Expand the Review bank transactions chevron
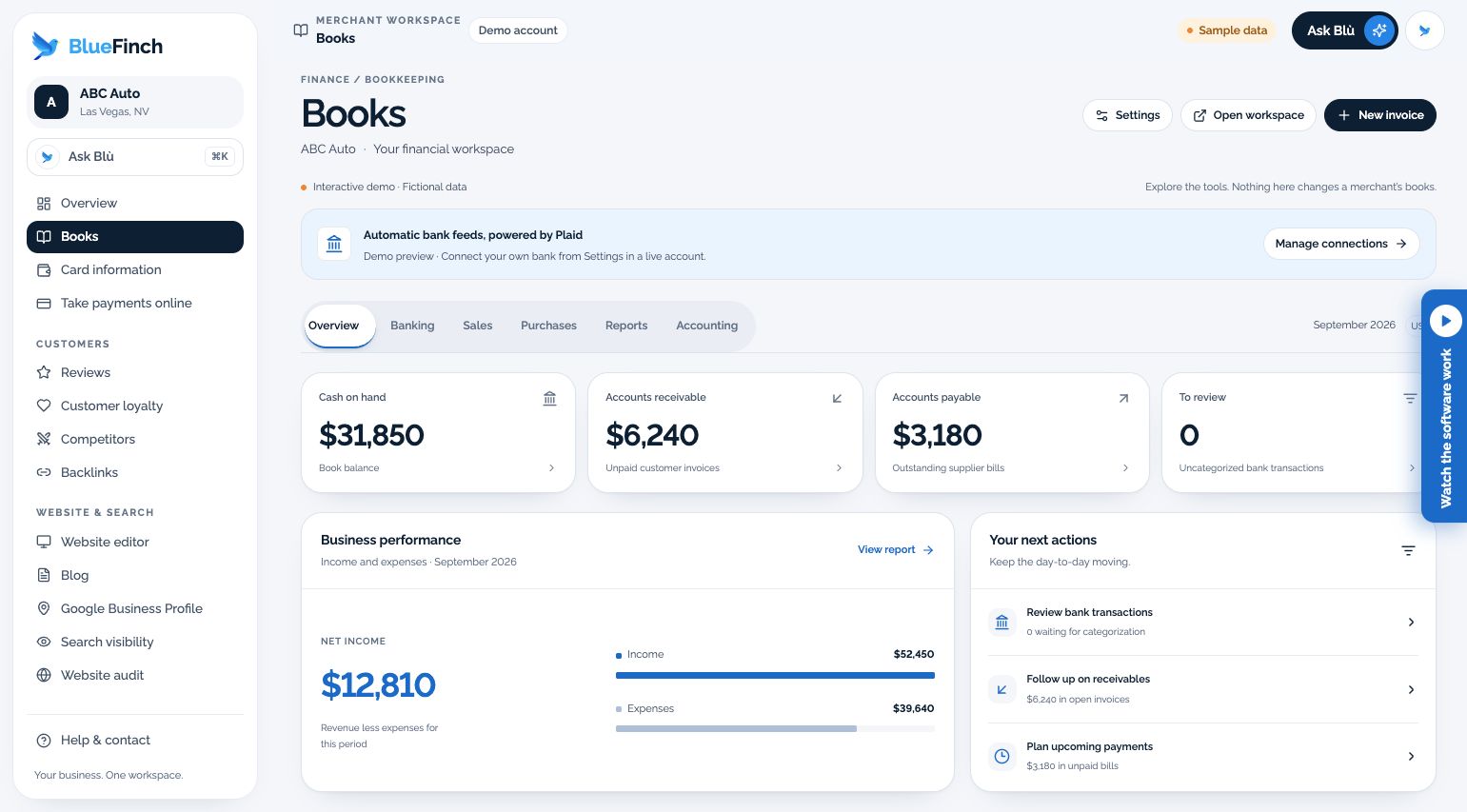This screenshot has height=812, width=1467. coord(1411,622)
